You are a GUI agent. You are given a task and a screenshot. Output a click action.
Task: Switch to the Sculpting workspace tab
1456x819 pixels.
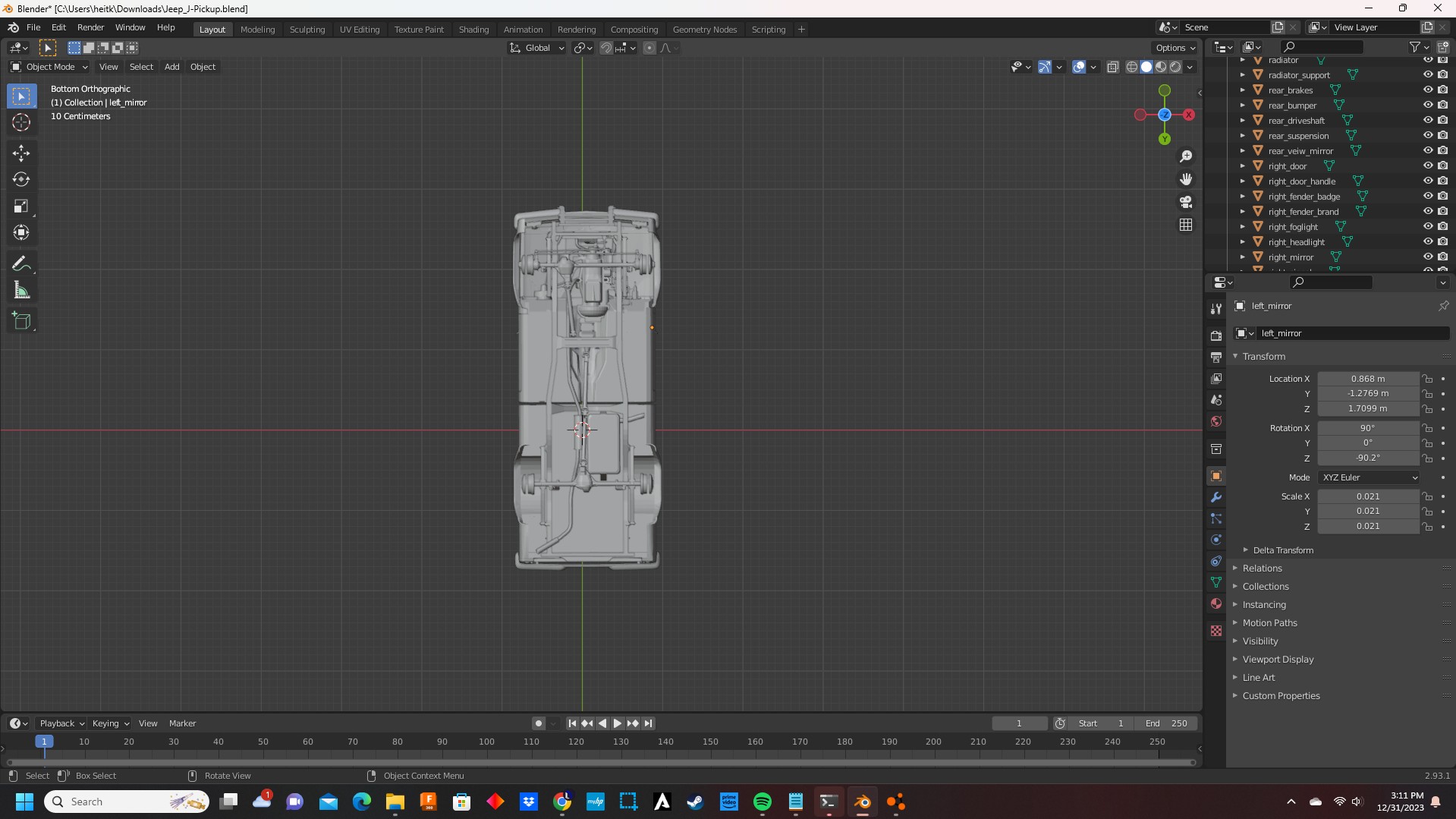307,30
